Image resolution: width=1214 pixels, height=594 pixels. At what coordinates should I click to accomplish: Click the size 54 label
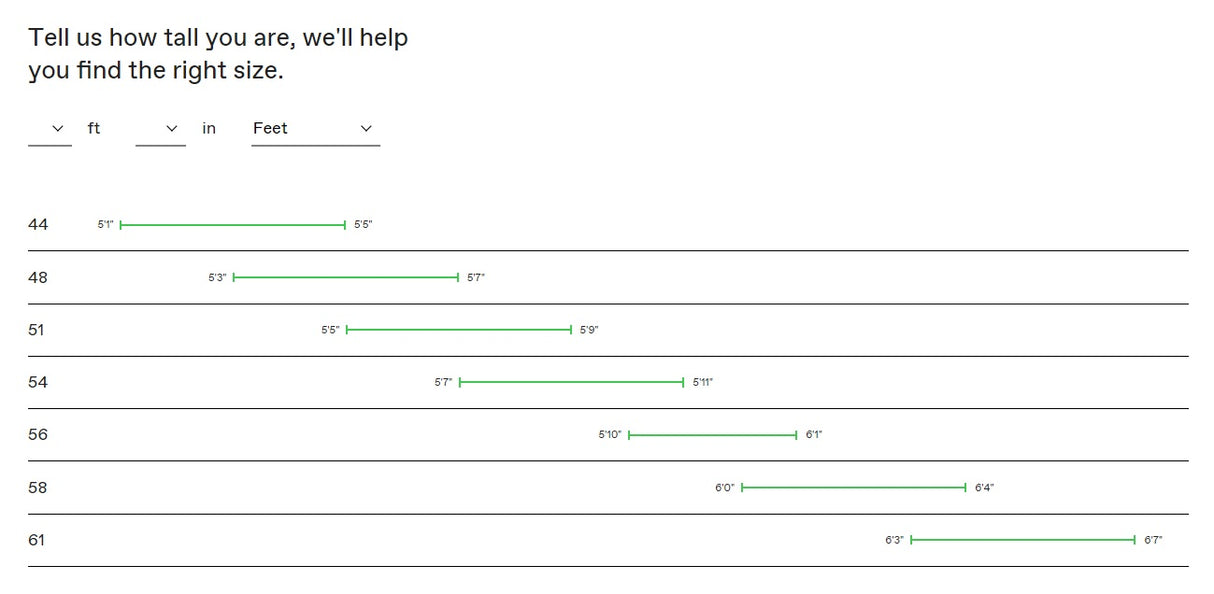(38, 382)
